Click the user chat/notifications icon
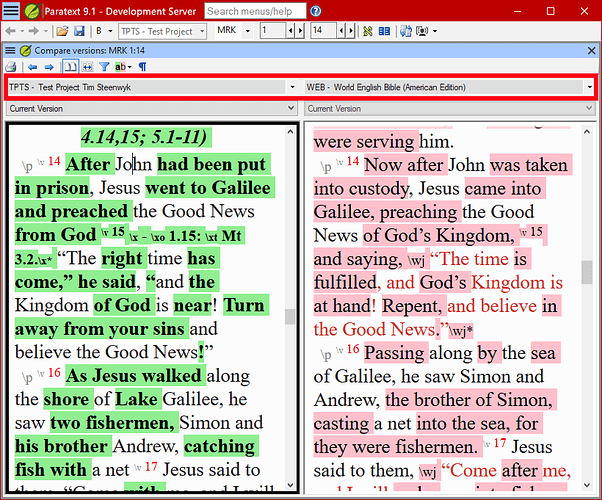Image resolution: width=602 pixels, height=500 pixels. coord(422,31)
